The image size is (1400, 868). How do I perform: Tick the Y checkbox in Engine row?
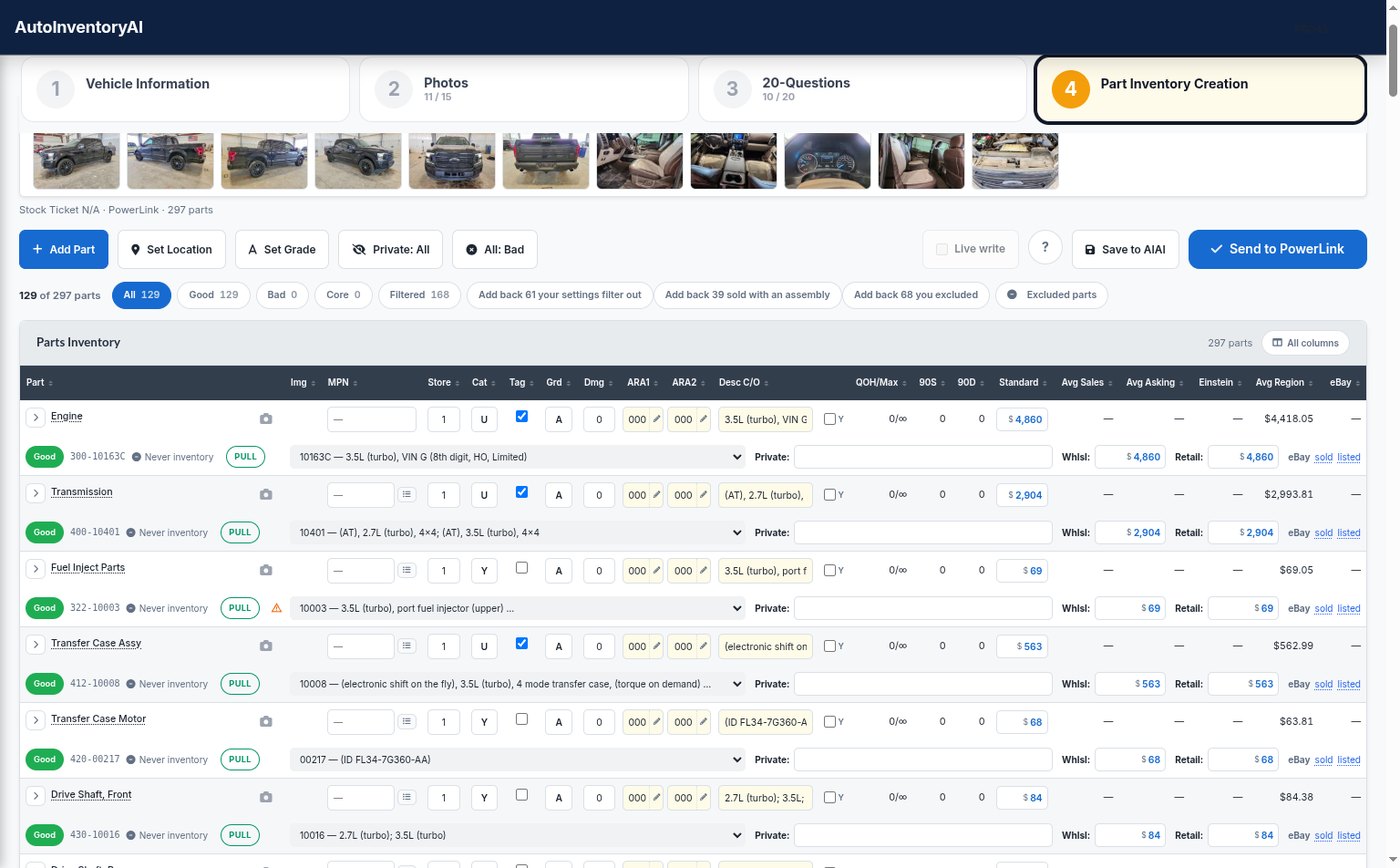830,419
